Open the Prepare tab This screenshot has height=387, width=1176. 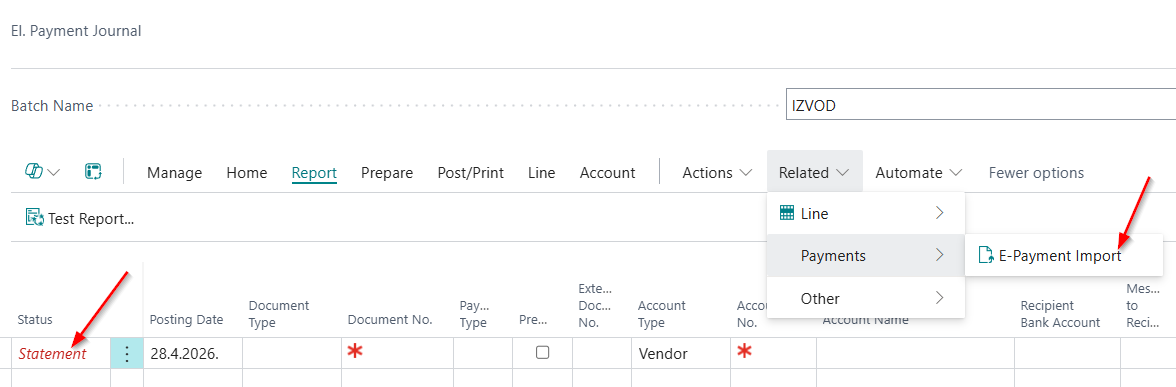click(387, 172)
